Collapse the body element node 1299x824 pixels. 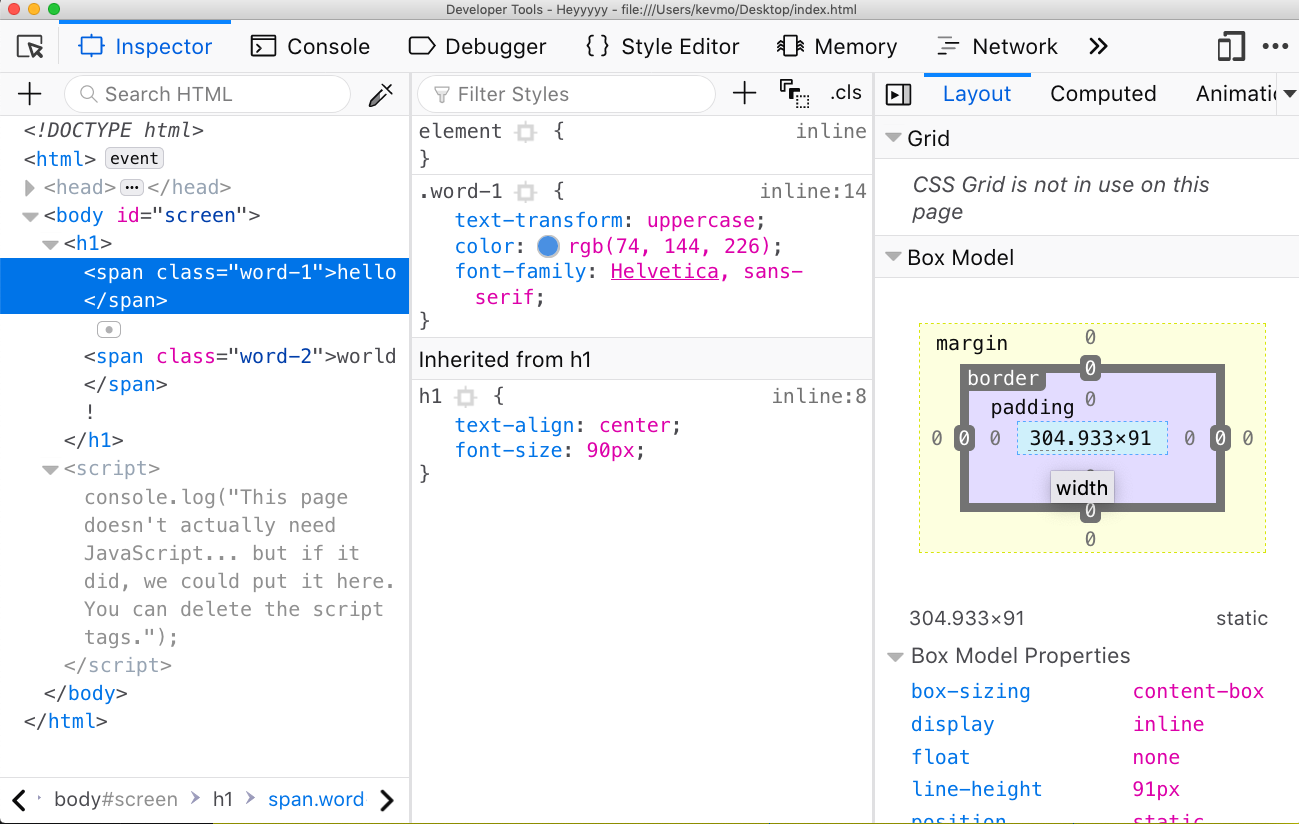31,216
